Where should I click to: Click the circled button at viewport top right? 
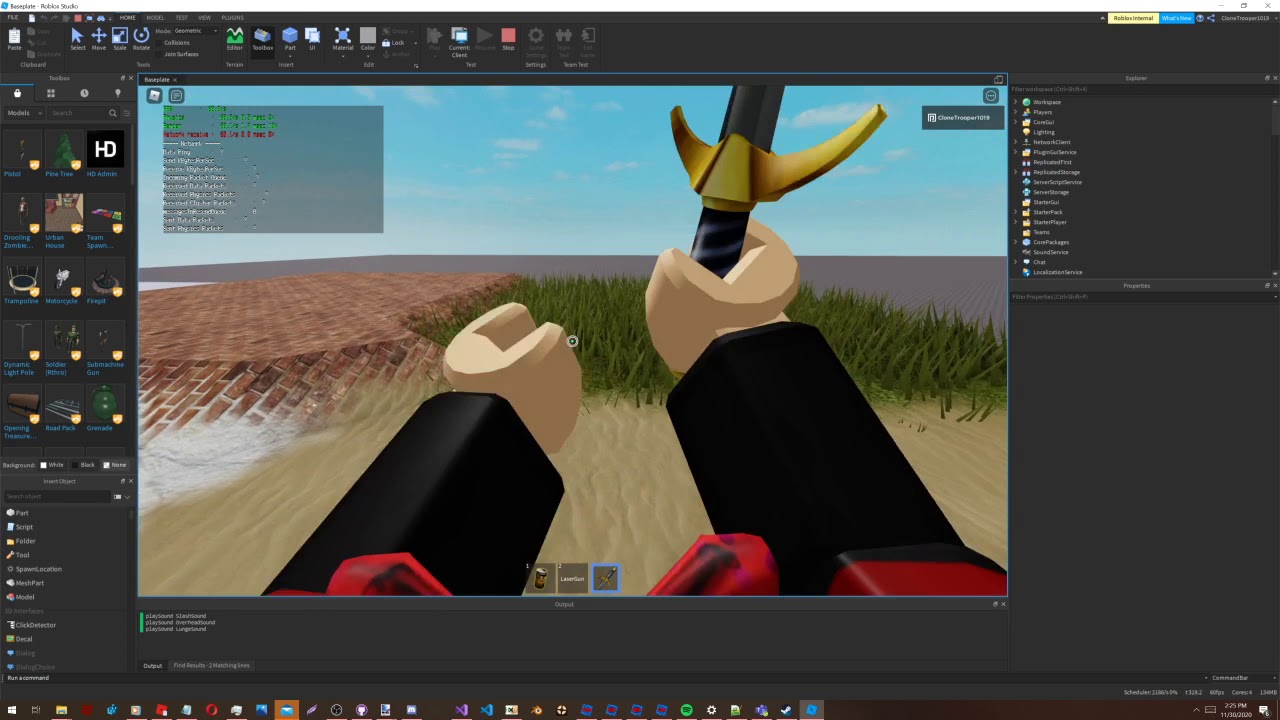(x=990, y=96)
